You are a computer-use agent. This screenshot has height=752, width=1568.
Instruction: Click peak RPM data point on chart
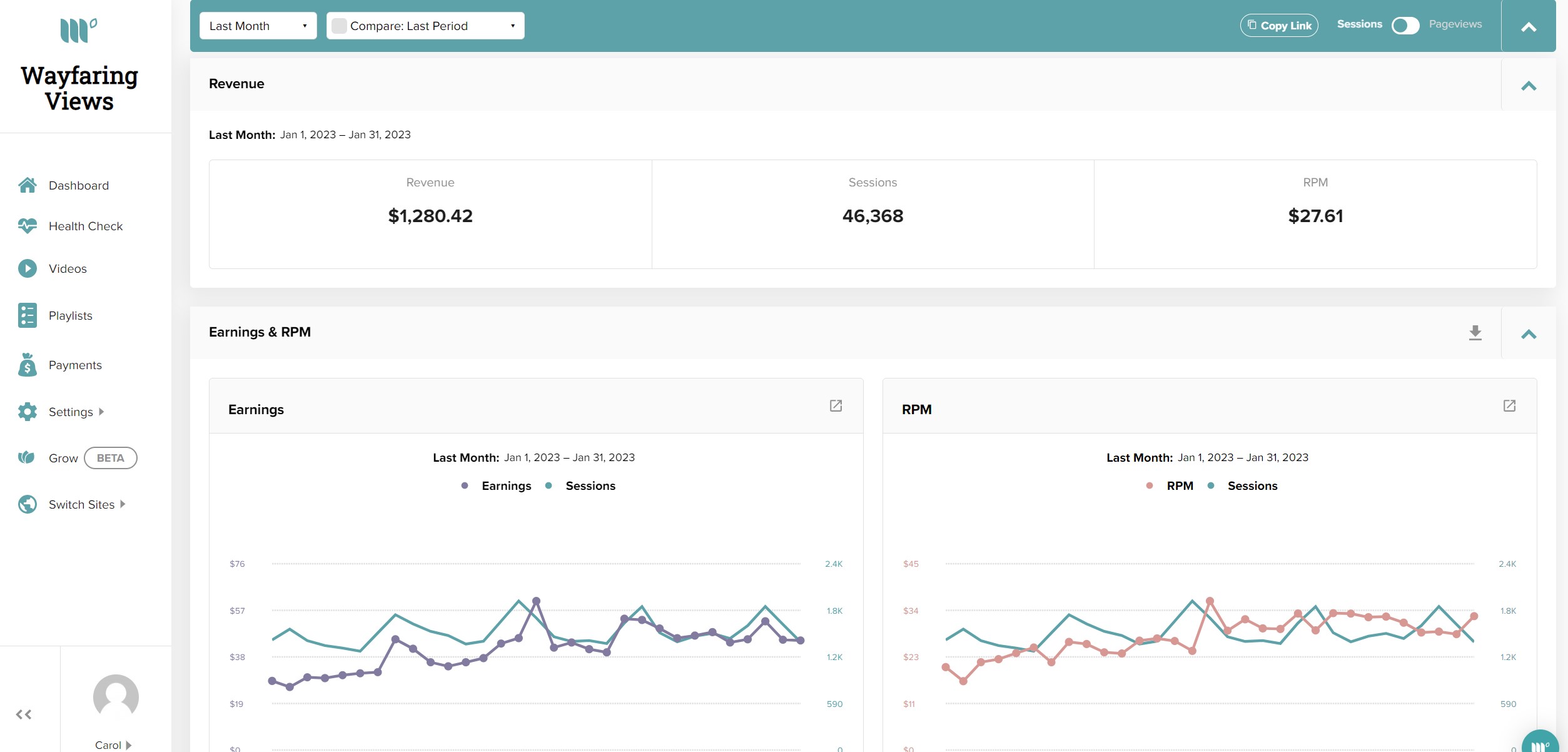coord(1210,601)
